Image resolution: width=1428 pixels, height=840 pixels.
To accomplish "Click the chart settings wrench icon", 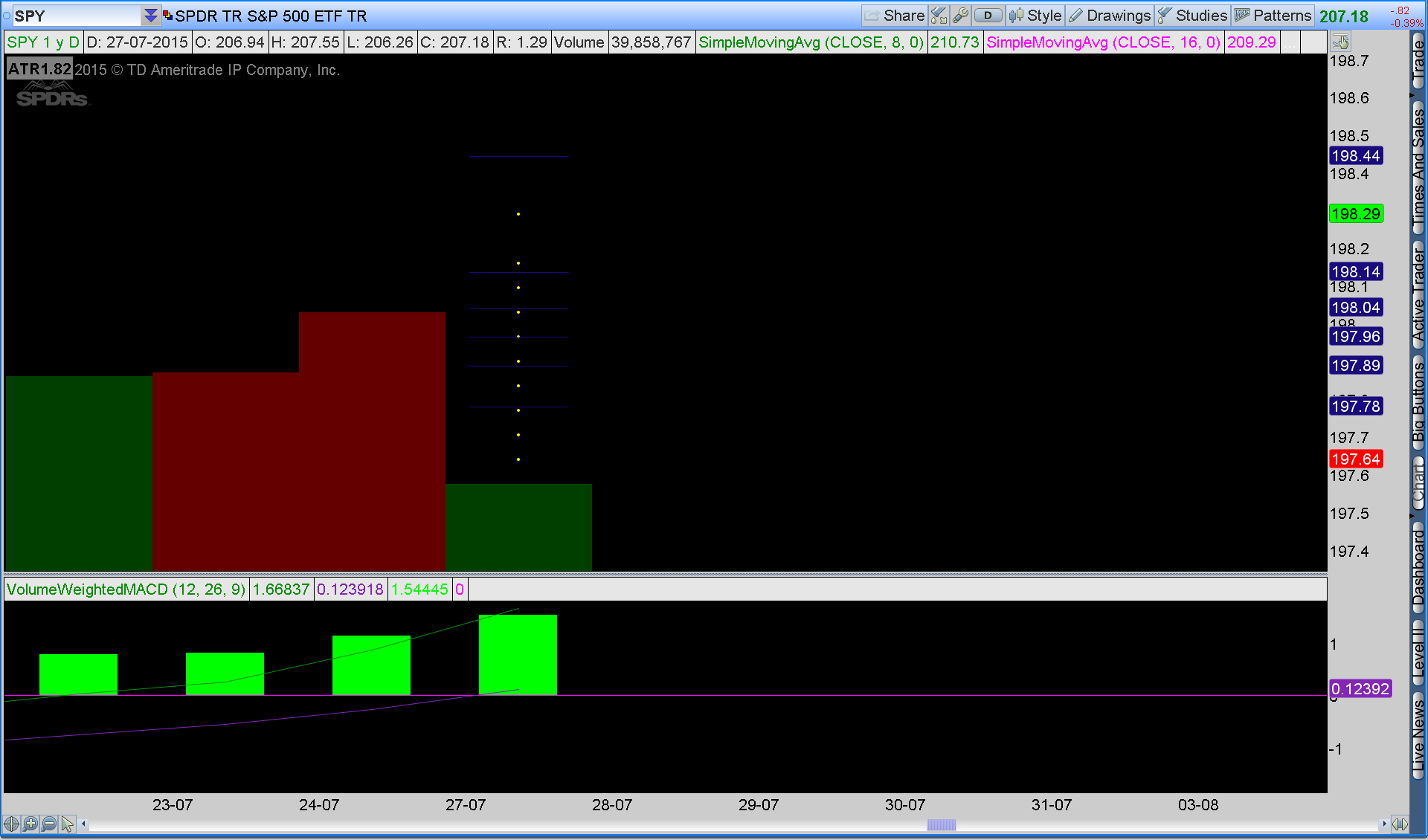I will point(960,16).
